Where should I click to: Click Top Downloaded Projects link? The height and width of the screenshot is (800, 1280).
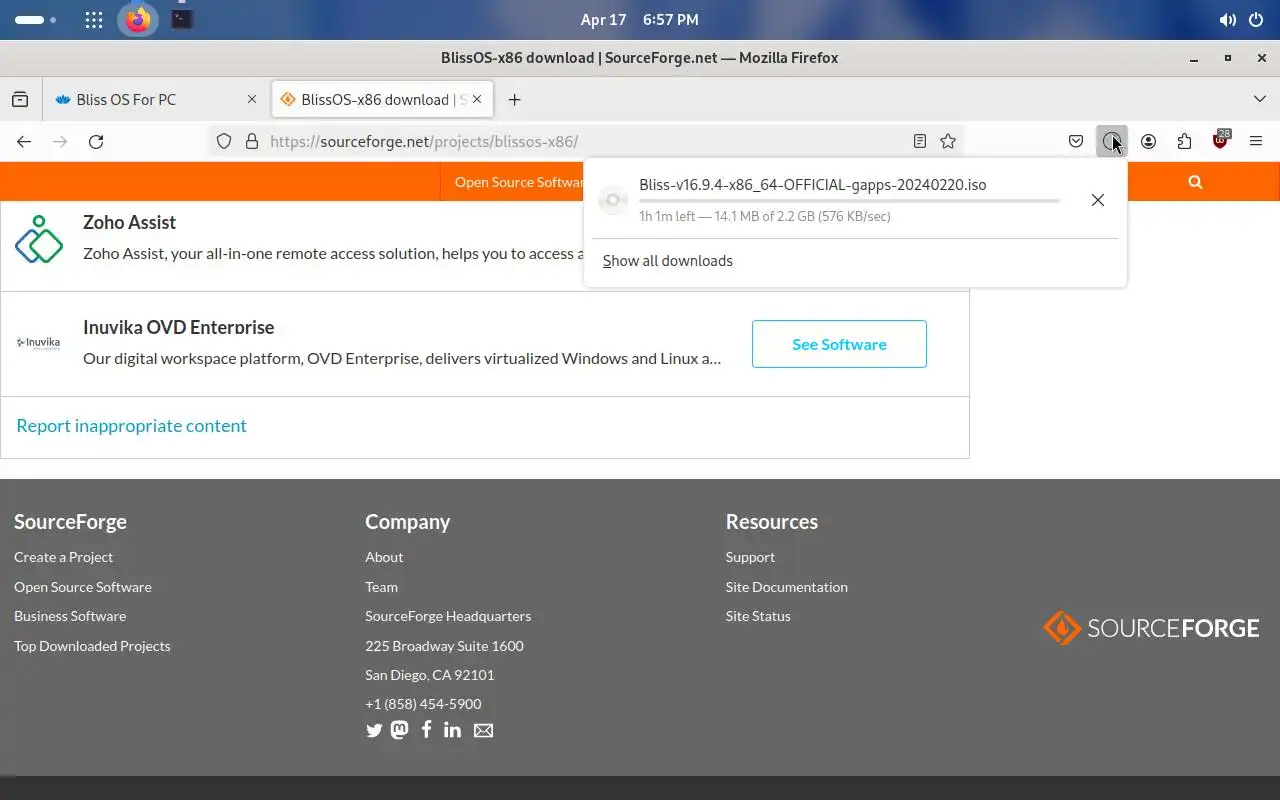pos(92,646)
